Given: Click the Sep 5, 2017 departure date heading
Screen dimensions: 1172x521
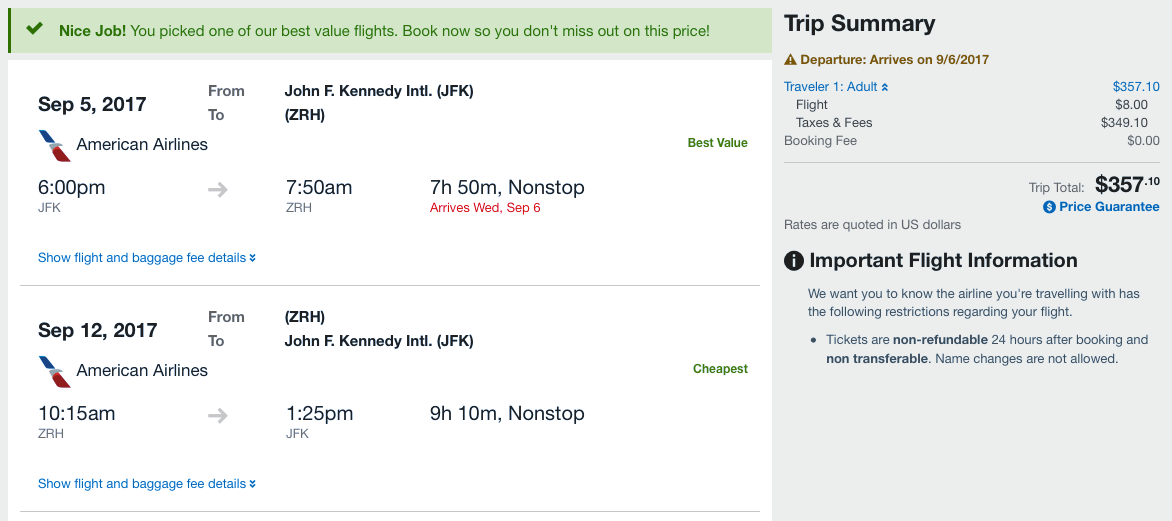Looking at the screenshot, I should coord(92,104).
